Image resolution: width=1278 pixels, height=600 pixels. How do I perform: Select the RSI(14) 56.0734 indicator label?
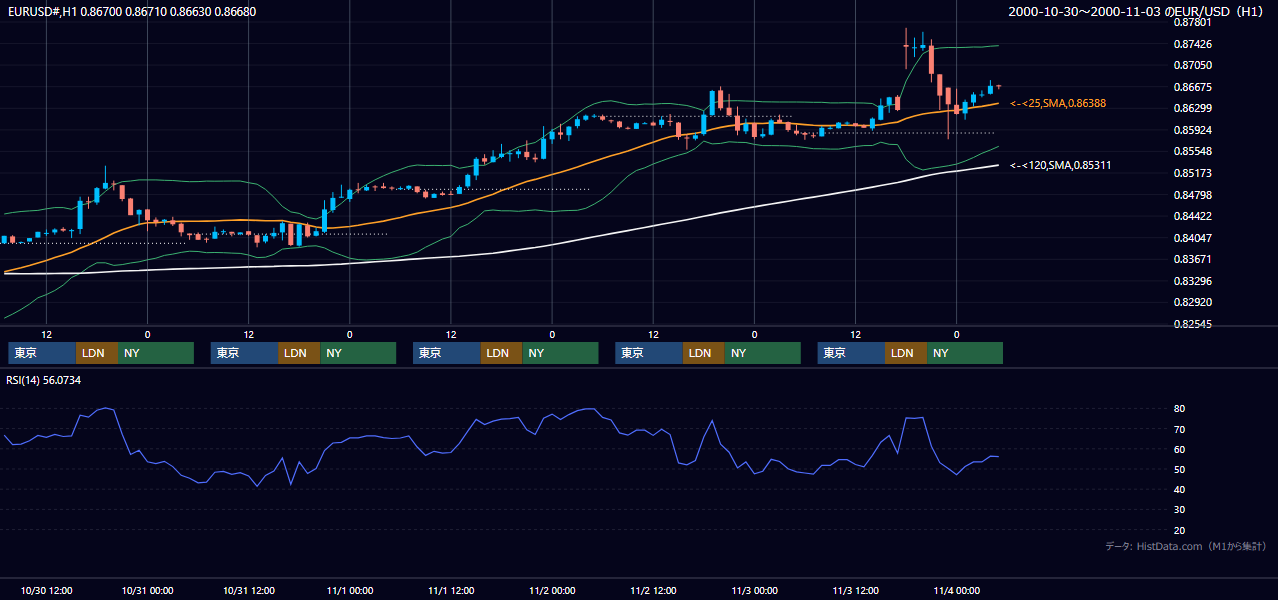(44, 380)
